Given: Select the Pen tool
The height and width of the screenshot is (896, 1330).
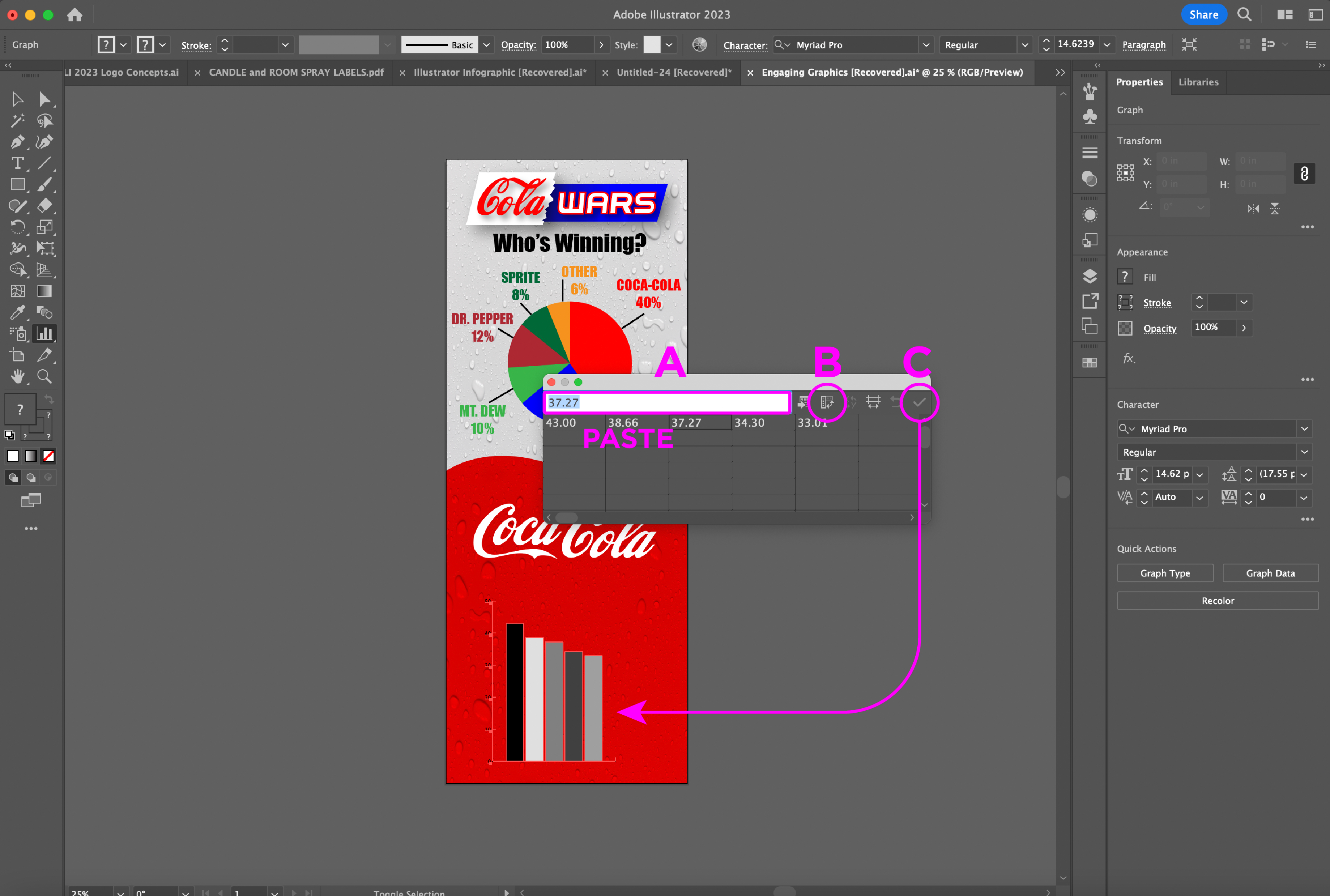Looking at the screenshot, I should click(x=17, y=142).
